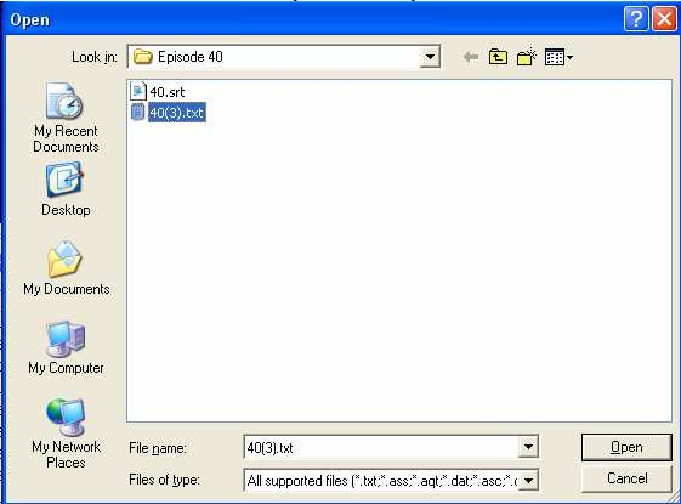Click the Up One Level folder icon
681x504 pixels.
click(498, 57)
